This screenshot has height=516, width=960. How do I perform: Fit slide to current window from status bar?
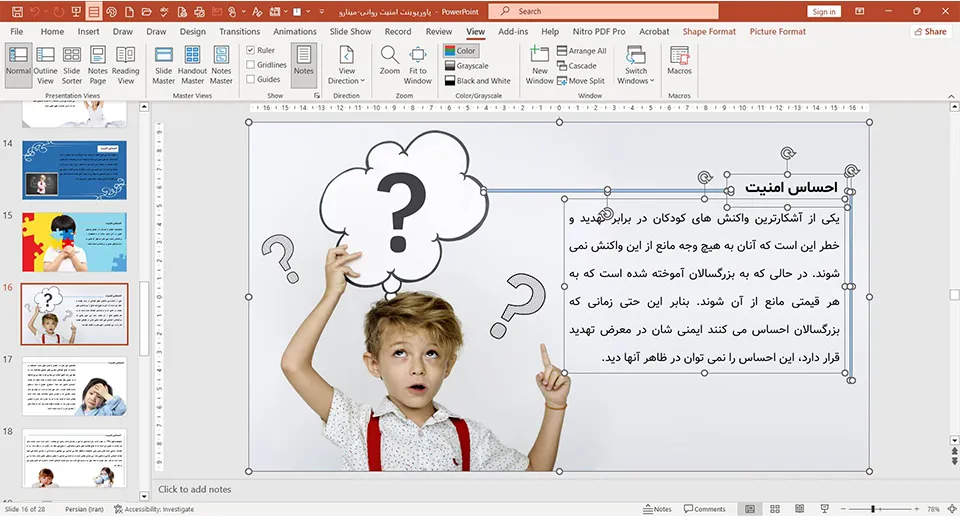click(952, 509)
